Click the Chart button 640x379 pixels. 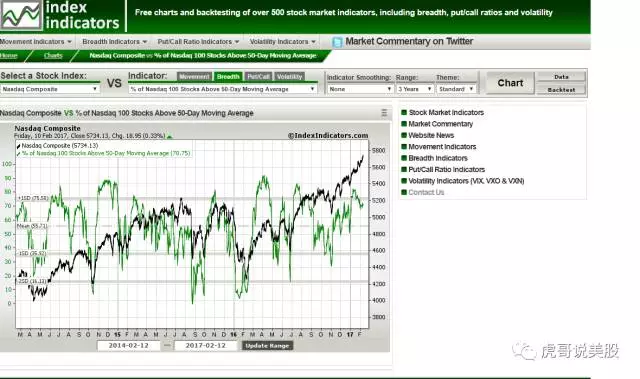coord(510,83)
